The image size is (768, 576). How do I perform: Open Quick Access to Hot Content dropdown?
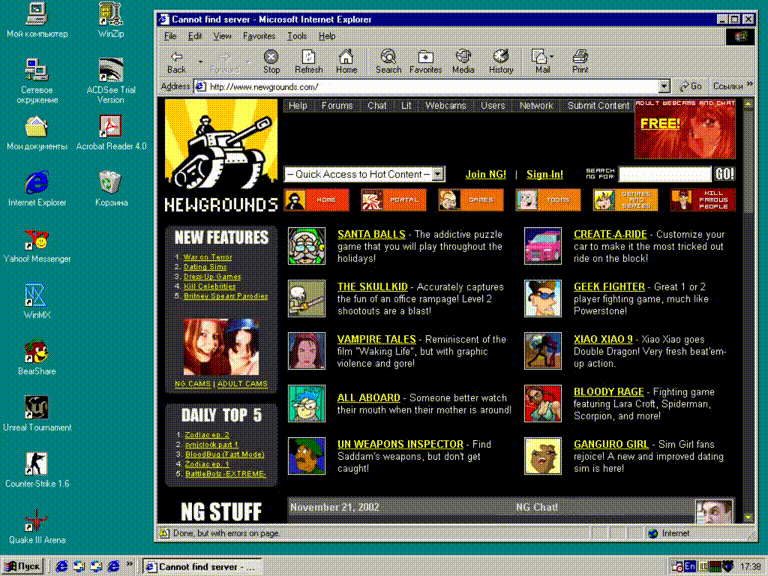(364, 174)
